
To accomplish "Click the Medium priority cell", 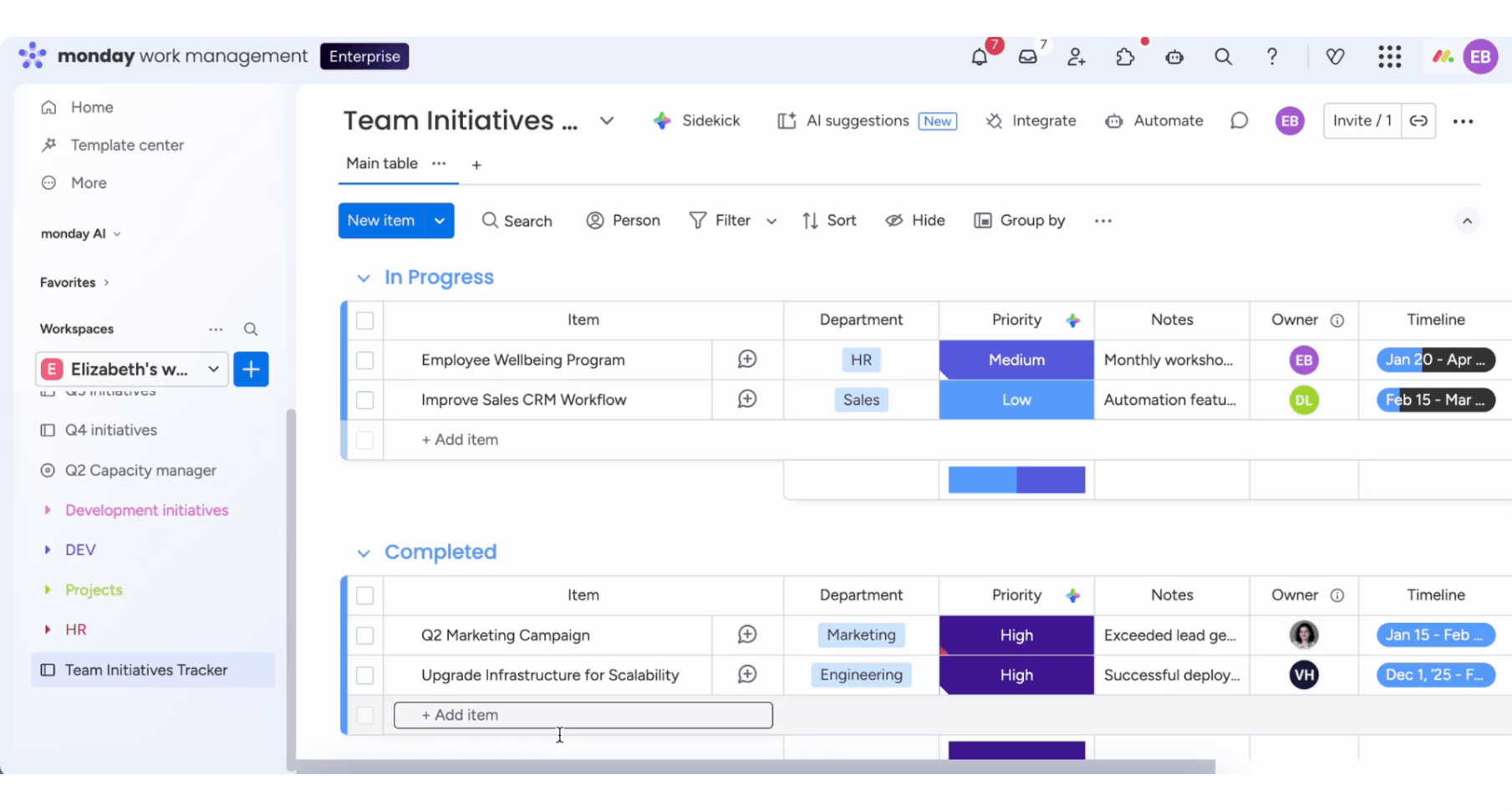I will tap(1016, 360).
